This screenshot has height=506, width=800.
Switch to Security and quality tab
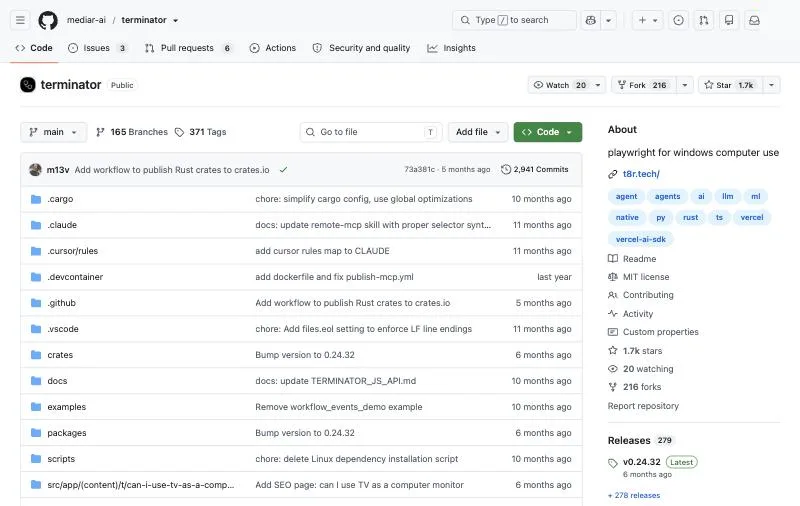361,48
